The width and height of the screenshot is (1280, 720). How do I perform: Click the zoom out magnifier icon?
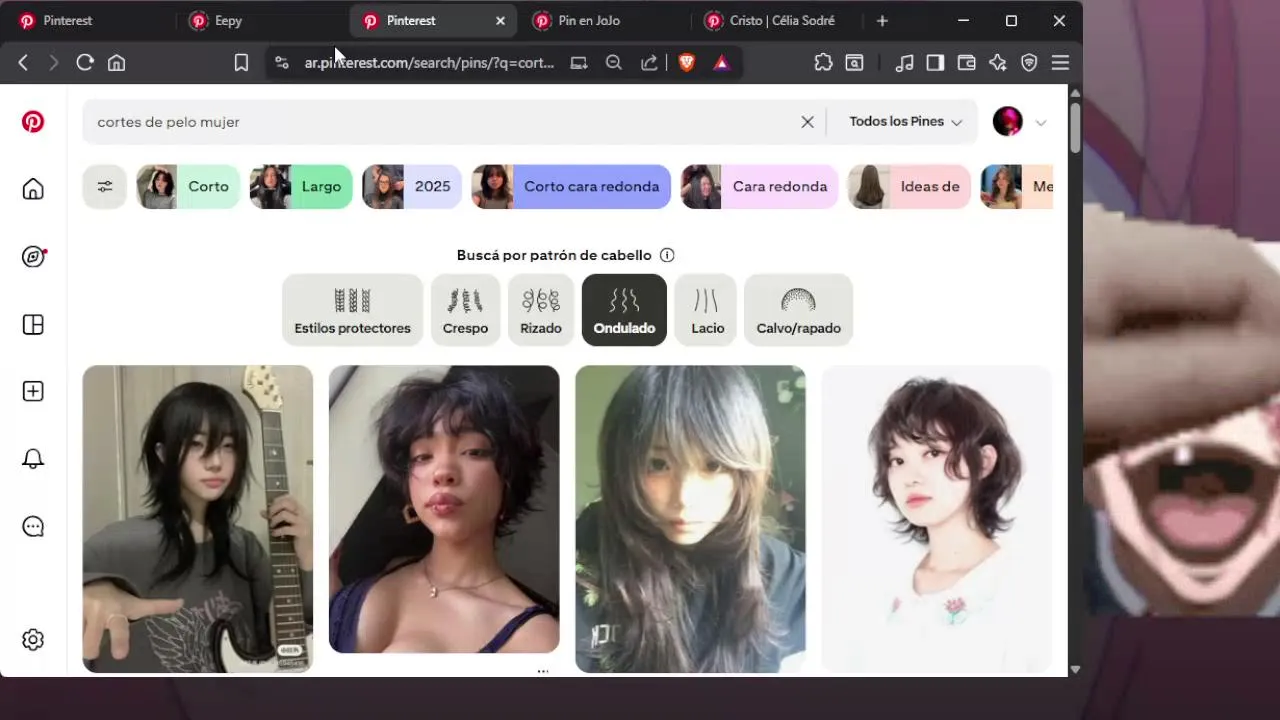click(x=614, y=63)
